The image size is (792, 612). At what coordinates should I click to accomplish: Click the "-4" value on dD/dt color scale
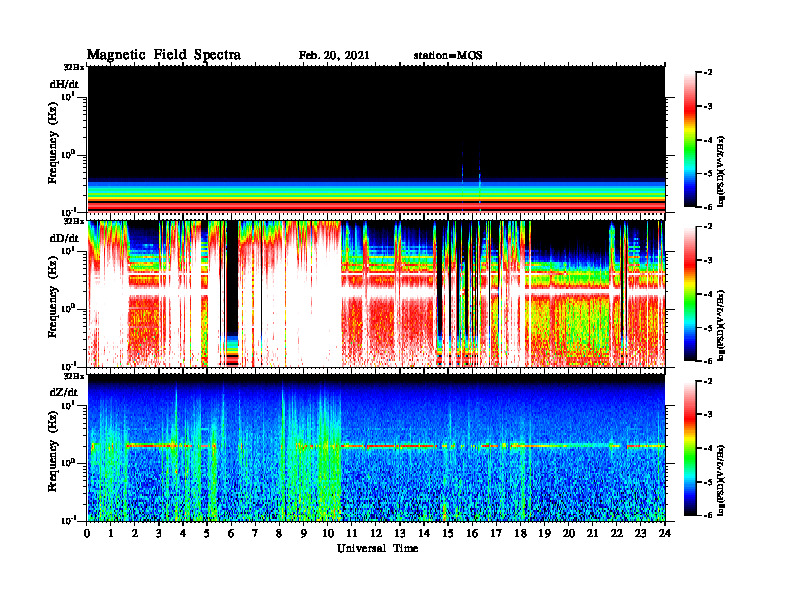coord(708,294)
